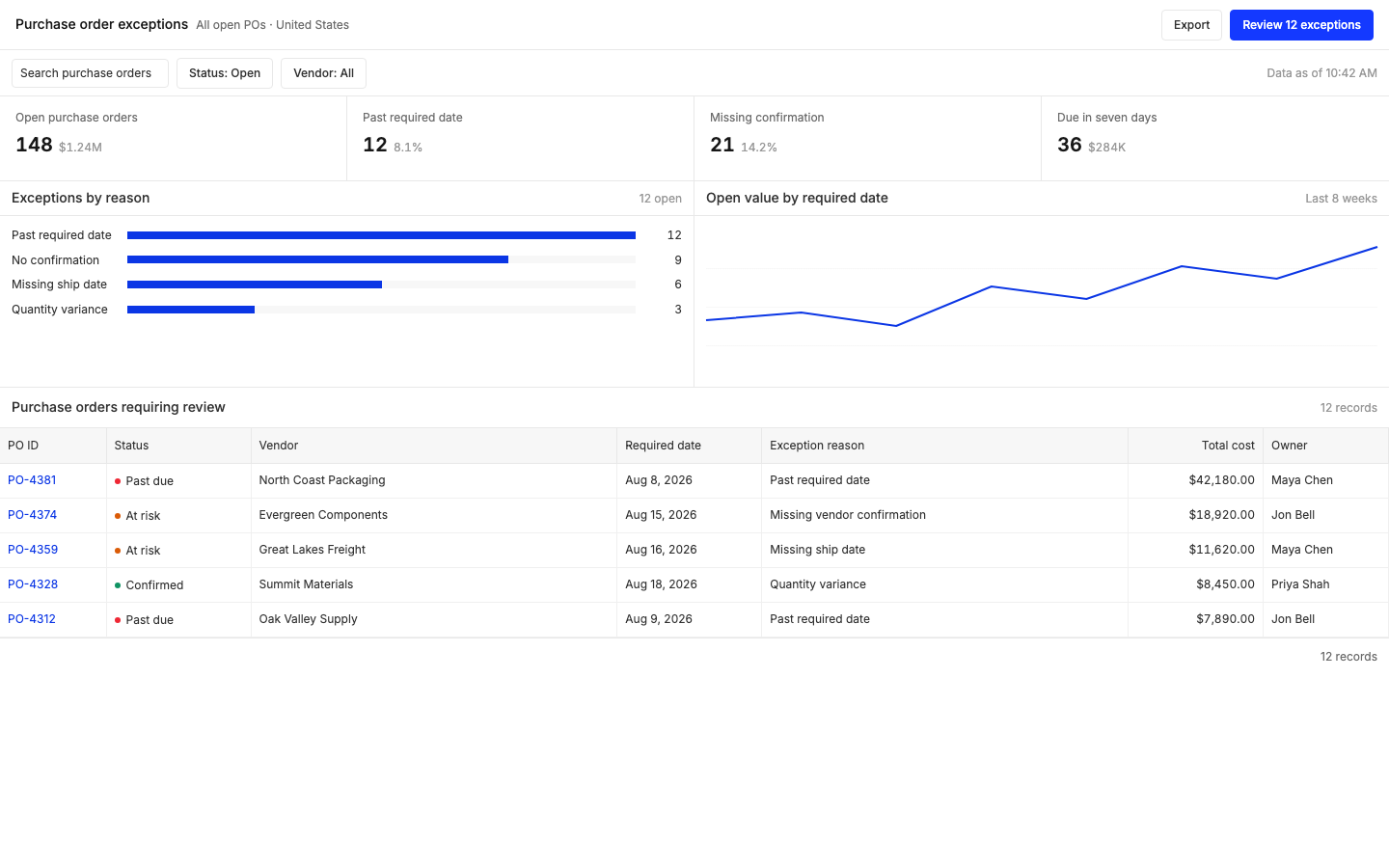Focus the Search purchase orders field
This screenshot has height=868, width=1389.
[x=90, y=73]
